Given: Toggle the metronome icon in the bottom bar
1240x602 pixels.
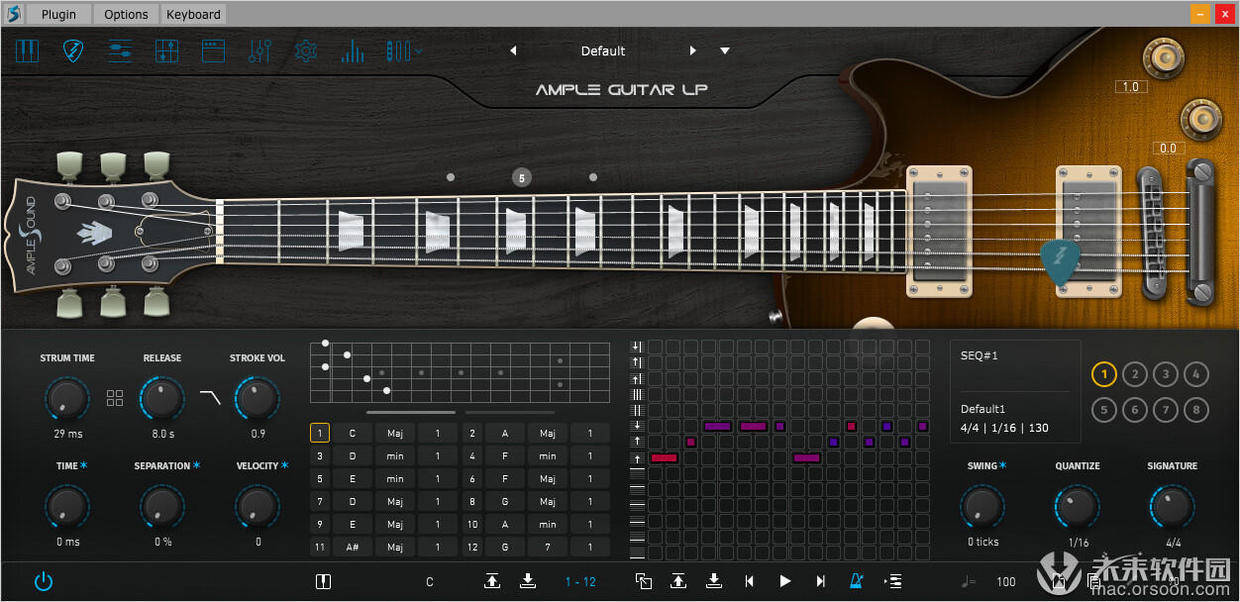Looking at the screenshot, I should click(857, 581).
